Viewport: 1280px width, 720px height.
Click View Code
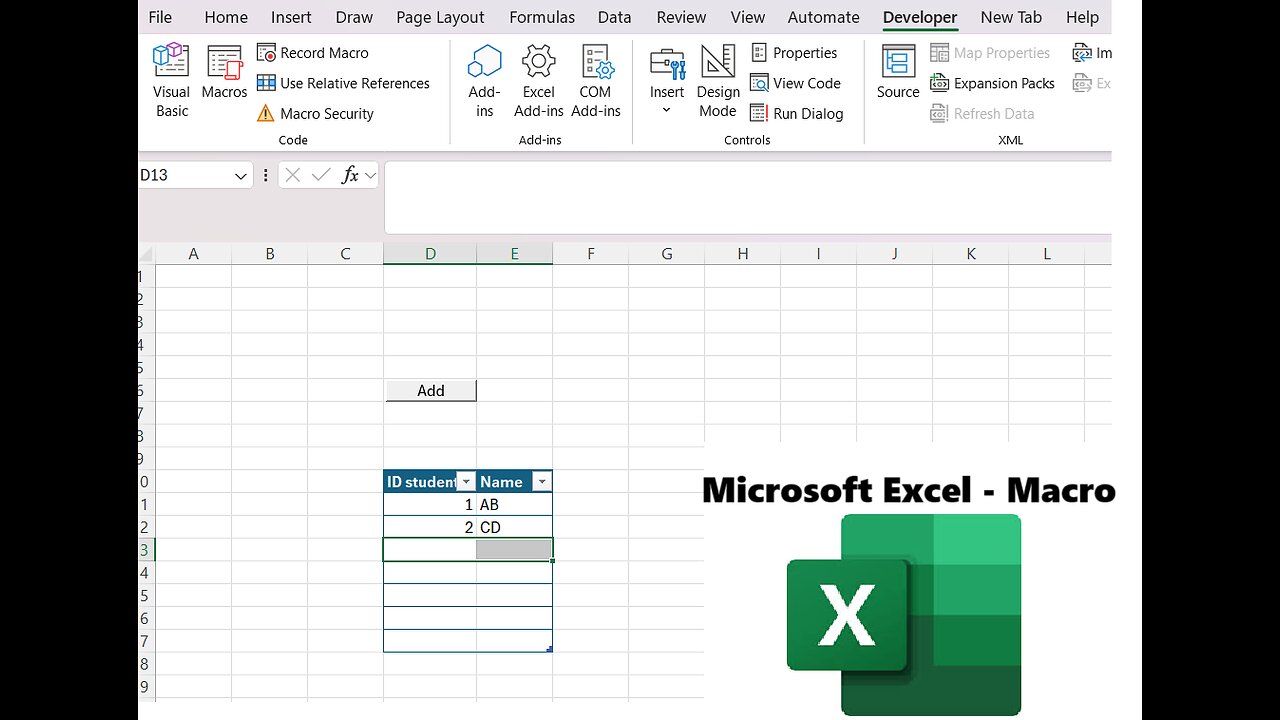pyautogui.click(x=796, y=83)
